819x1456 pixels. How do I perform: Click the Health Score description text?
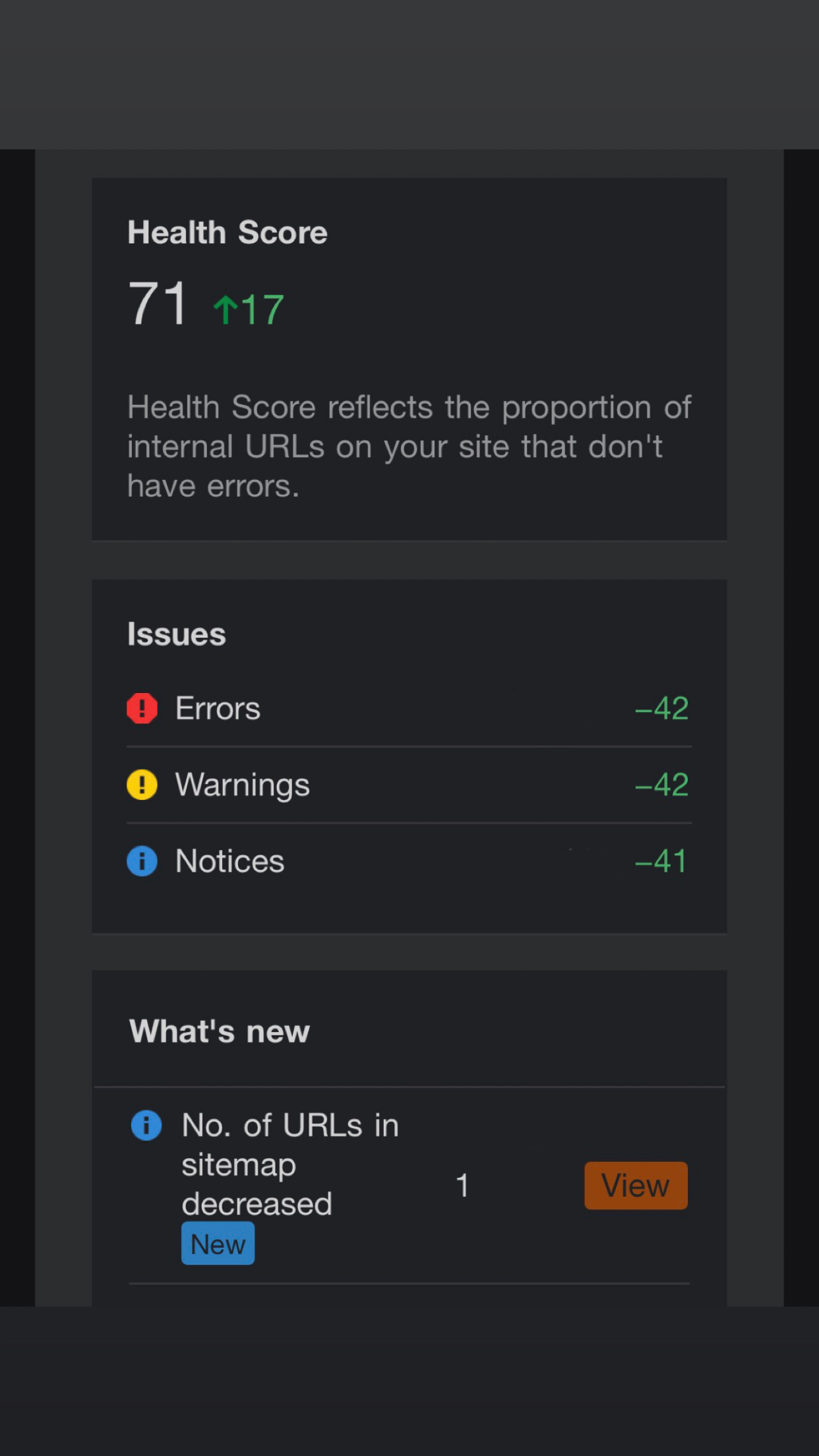pos(409,446)
